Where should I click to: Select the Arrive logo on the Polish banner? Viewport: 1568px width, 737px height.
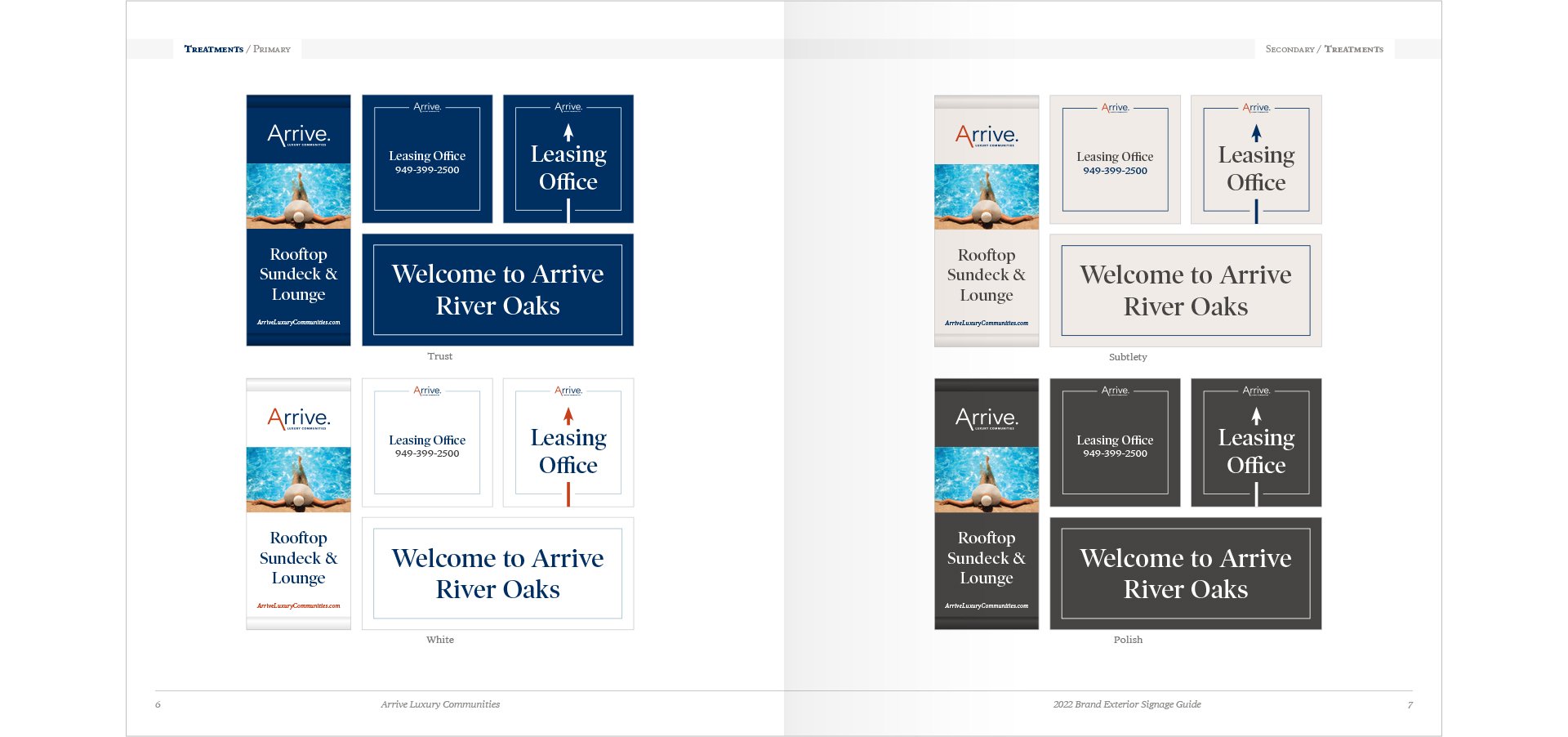986,418
